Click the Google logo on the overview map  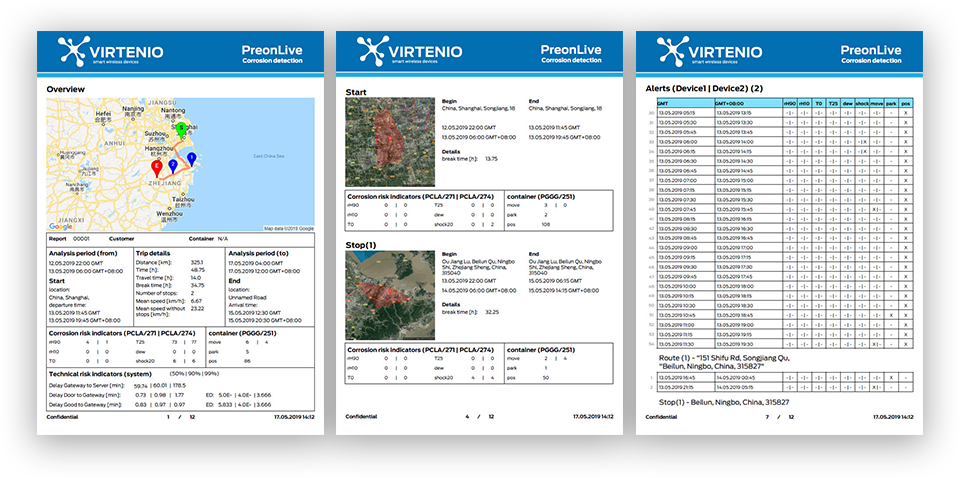point(60,226)
